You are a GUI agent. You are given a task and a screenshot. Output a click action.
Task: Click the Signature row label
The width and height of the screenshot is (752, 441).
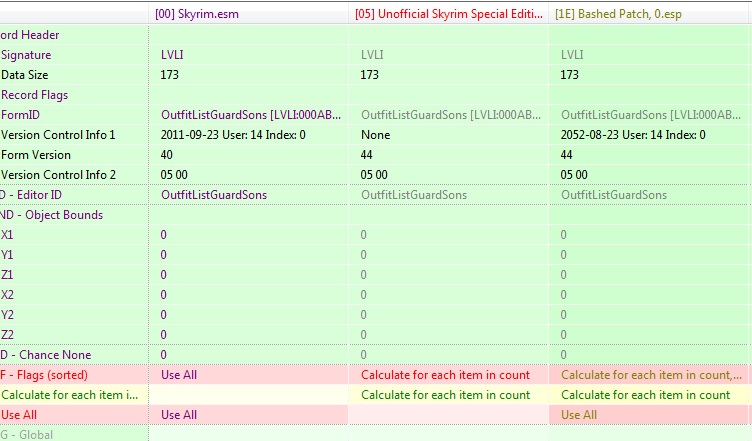point(26,55)
